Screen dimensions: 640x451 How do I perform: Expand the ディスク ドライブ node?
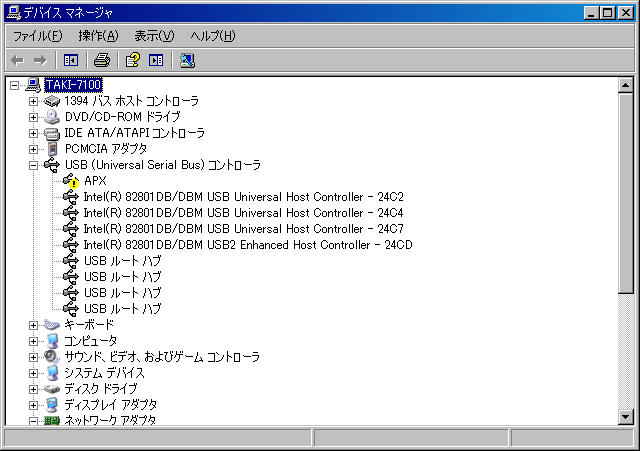[33, 389]
